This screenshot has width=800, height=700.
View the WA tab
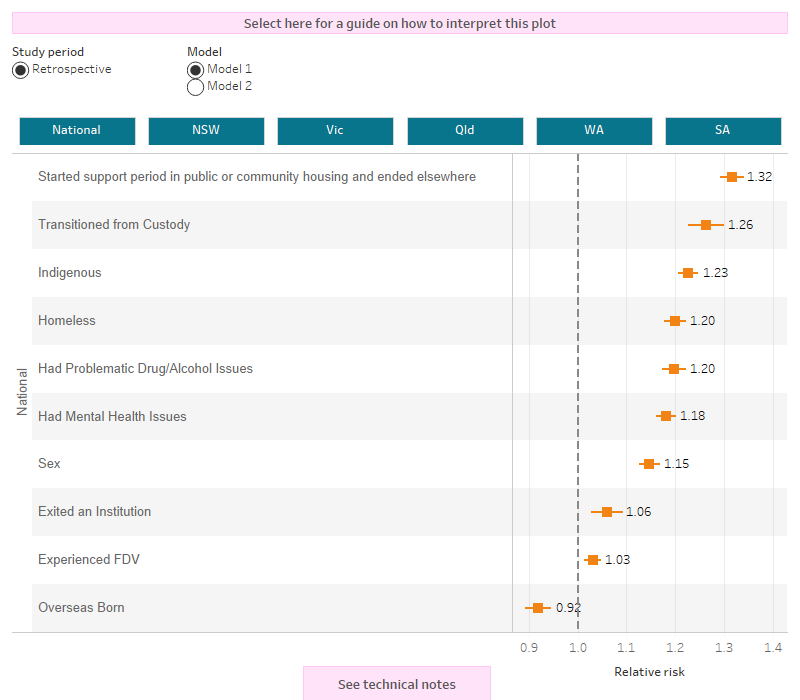[594, 130]
